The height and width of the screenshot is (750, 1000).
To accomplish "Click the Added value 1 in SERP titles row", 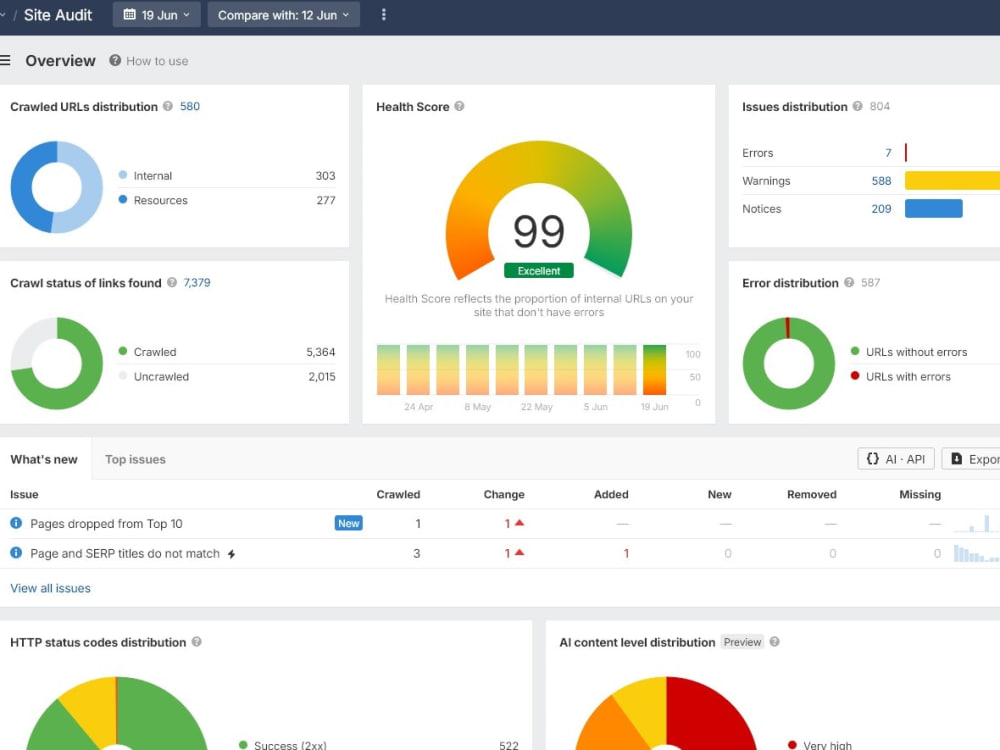I will click(626, 554).
